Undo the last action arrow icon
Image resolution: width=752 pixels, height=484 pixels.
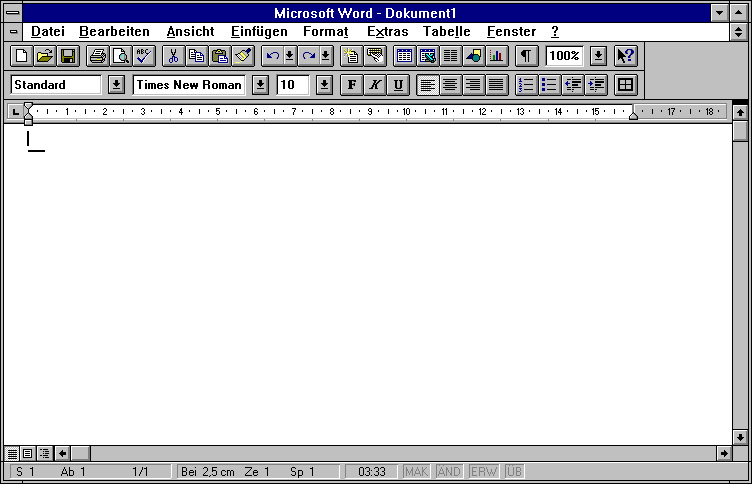[272, 56]
